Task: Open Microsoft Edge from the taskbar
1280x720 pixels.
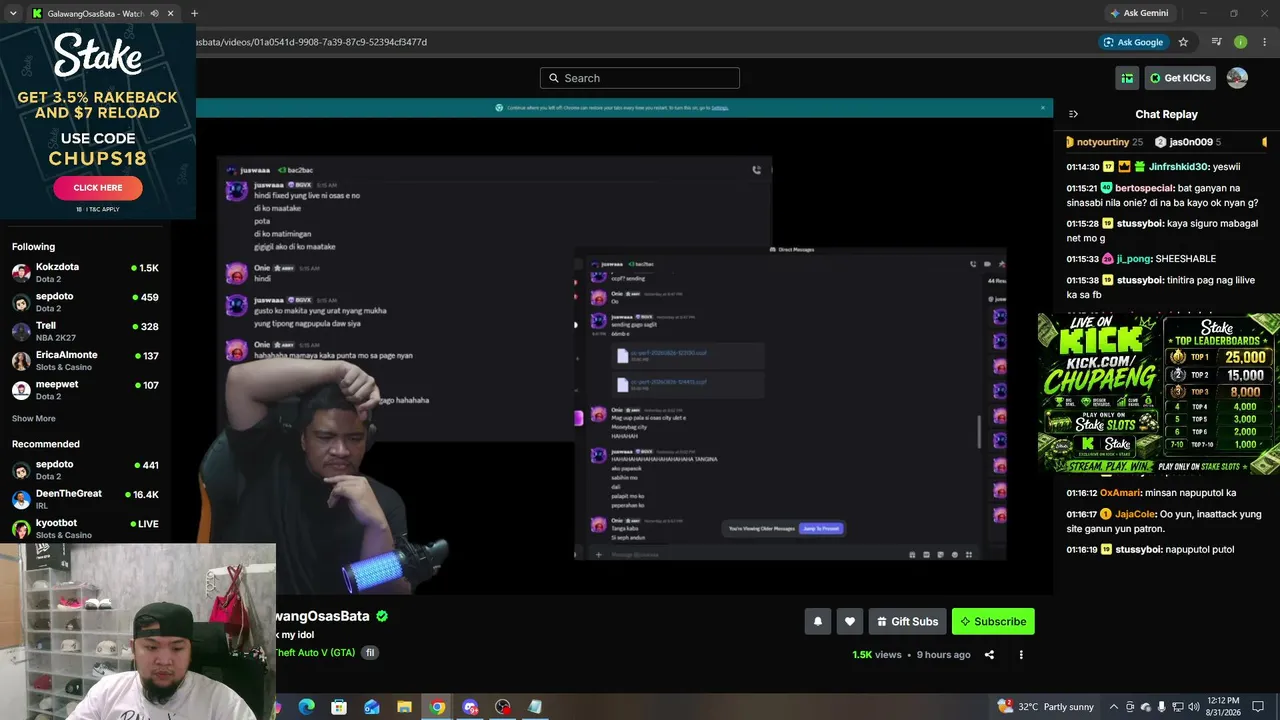Action: [306, 707]
